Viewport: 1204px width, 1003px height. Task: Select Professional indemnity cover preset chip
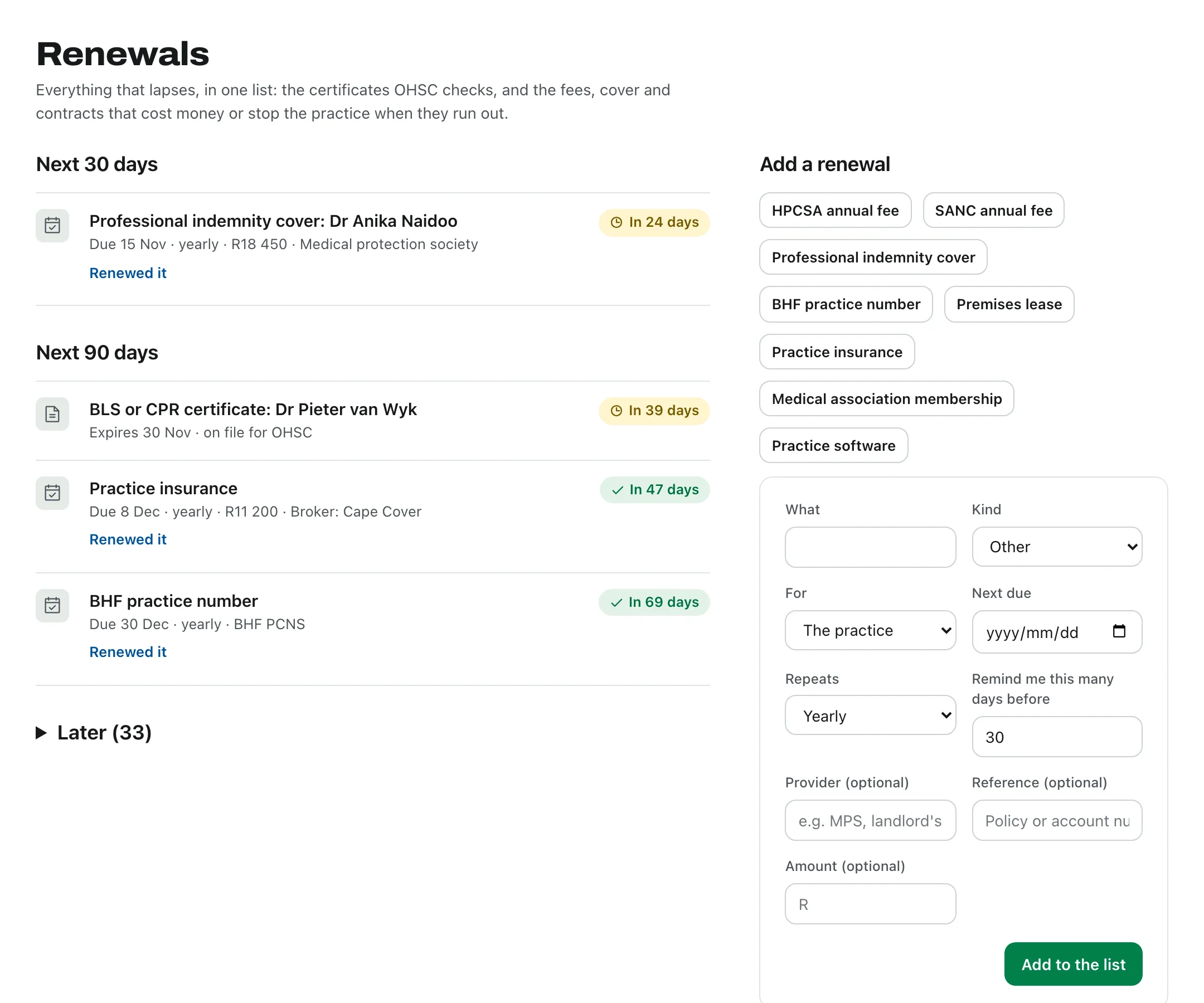[x=873, y=257]
